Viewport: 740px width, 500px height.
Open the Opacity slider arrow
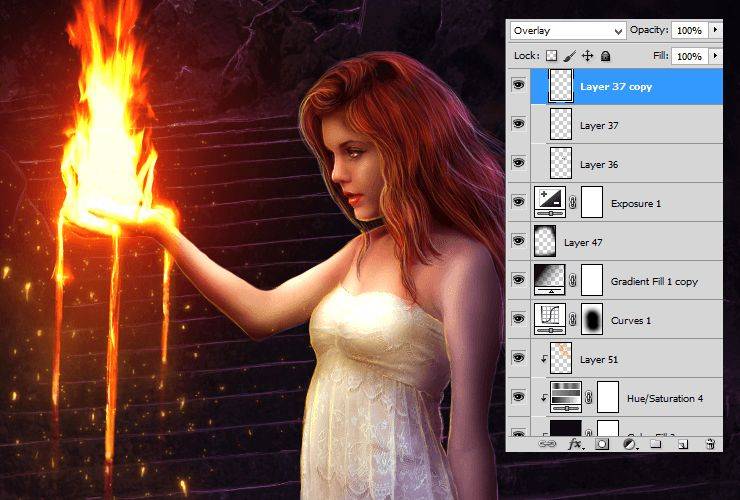[x=715, y=30]
